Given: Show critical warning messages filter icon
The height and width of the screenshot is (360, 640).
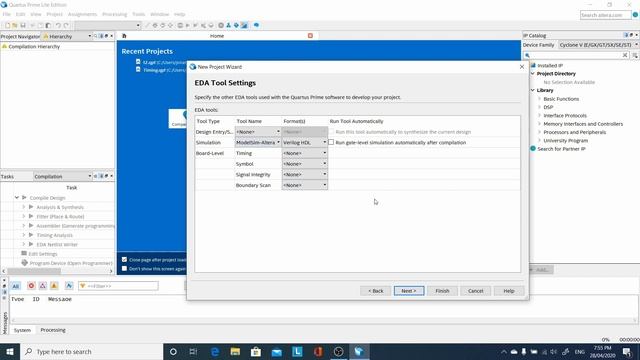Looking at the screenshot, I should [42, 286].
